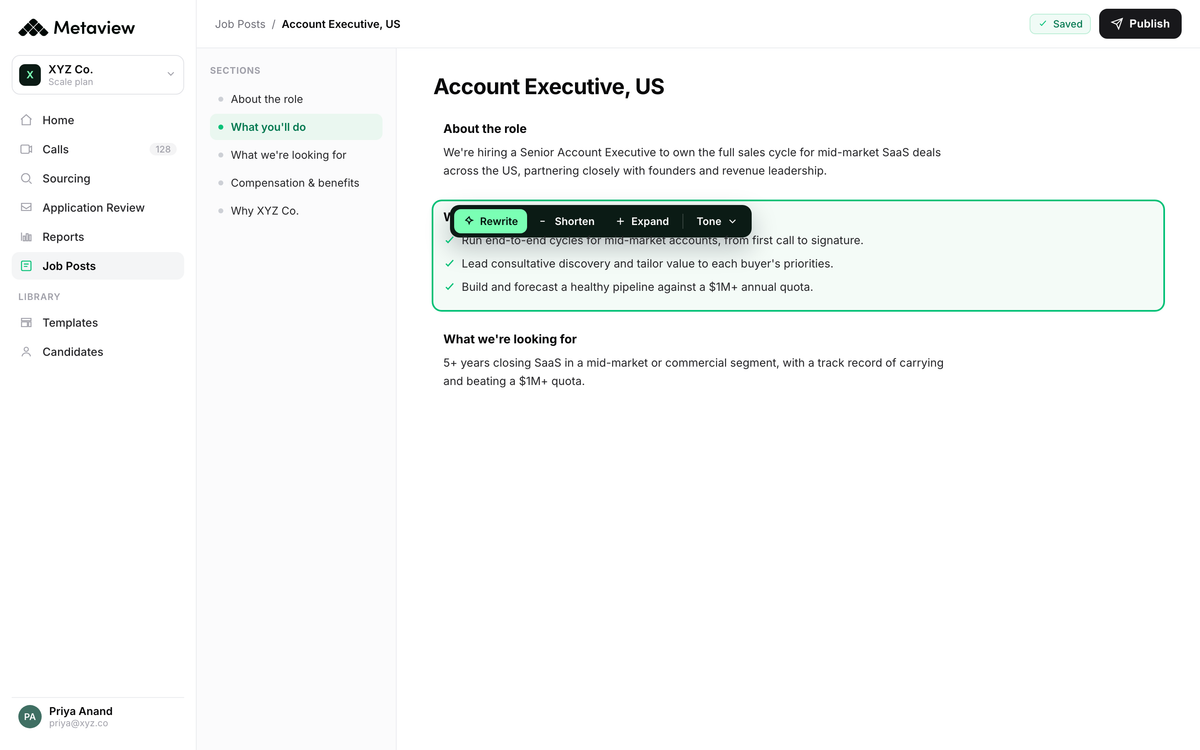
Task: Click the 5+ years closing SaaS paragraph
Action: [693, 372]
